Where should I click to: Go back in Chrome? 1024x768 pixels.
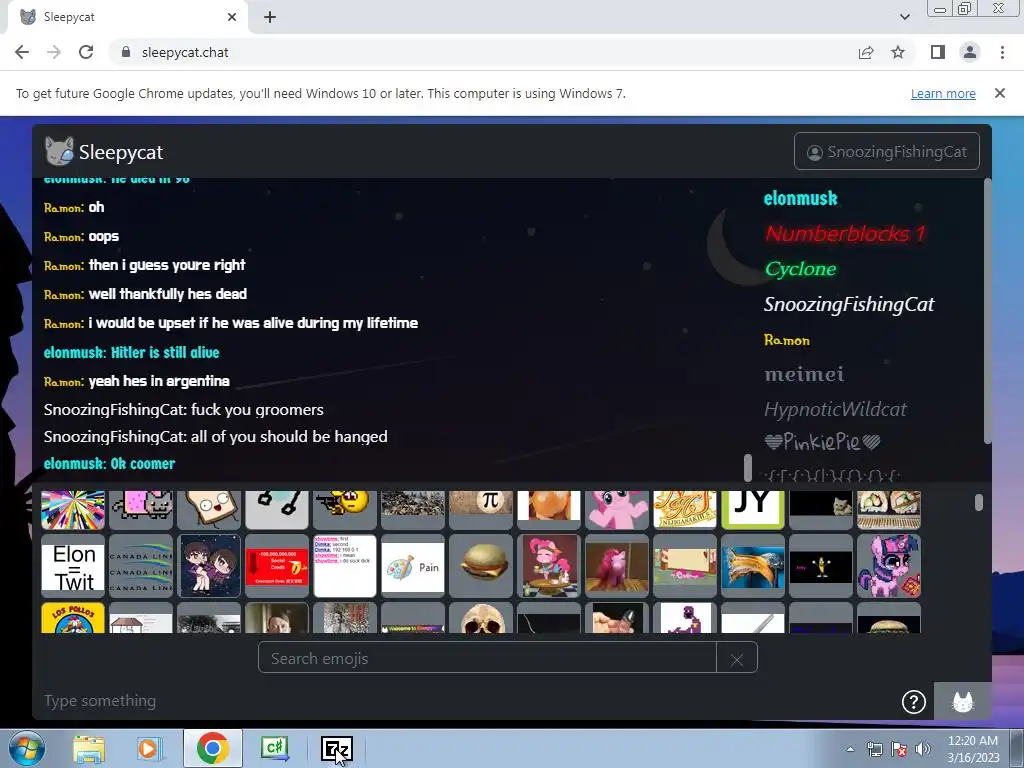coord(22,52)
